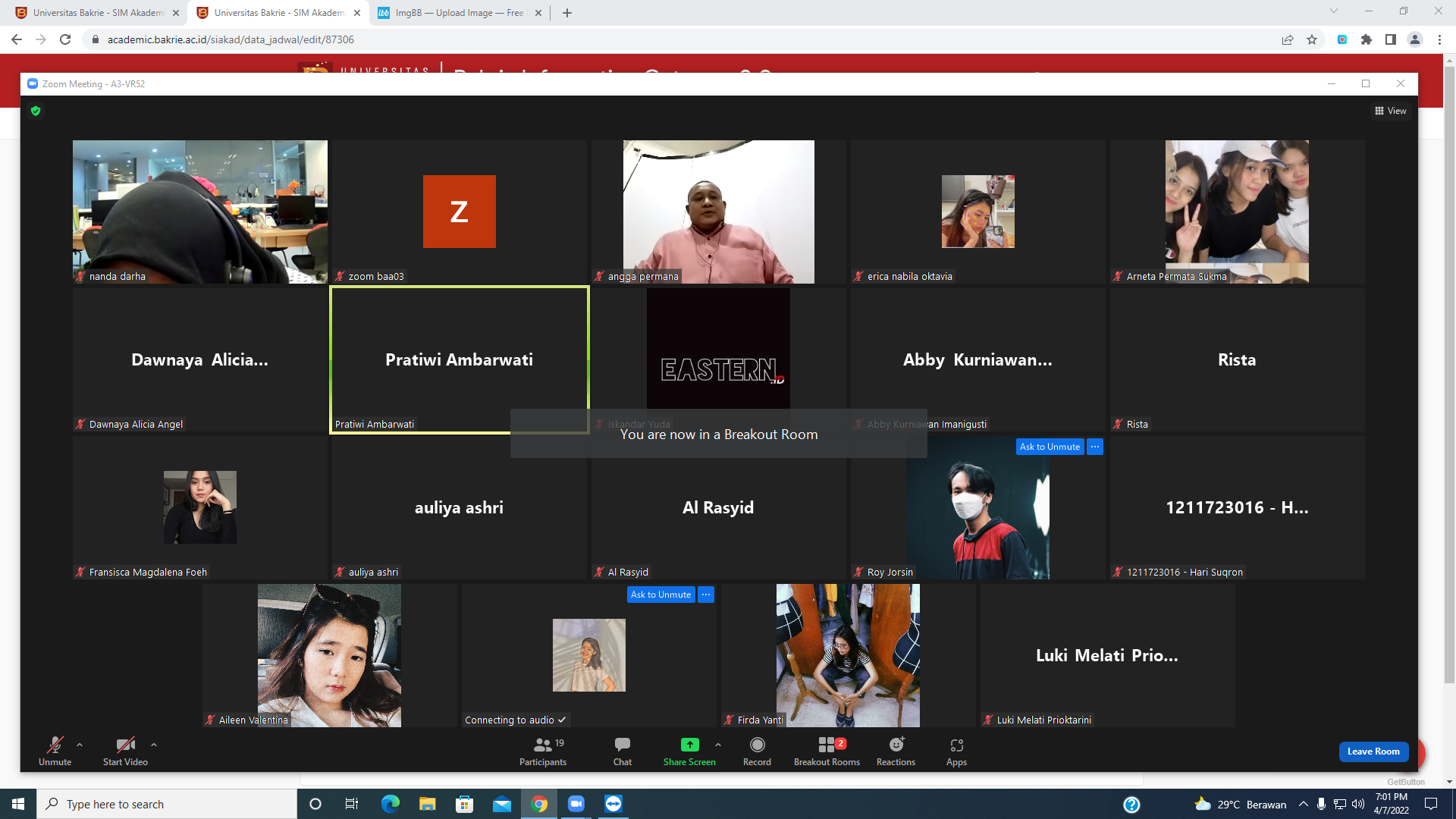
Task: Open a new Chrome tab
Action: pos(566,13)
